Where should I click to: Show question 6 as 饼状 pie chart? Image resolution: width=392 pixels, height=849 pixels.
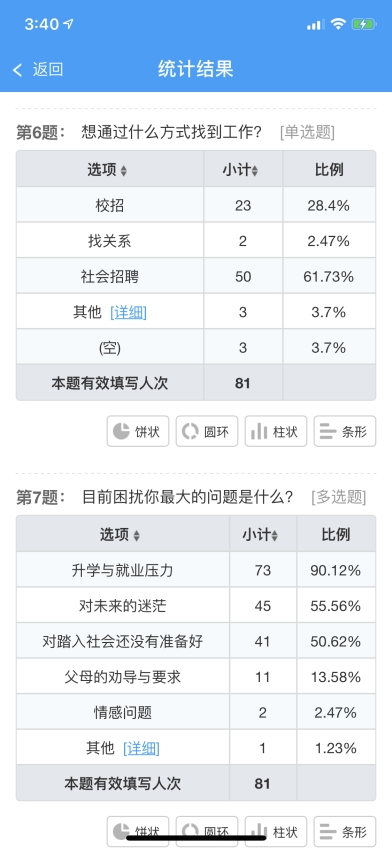[138, 431]
